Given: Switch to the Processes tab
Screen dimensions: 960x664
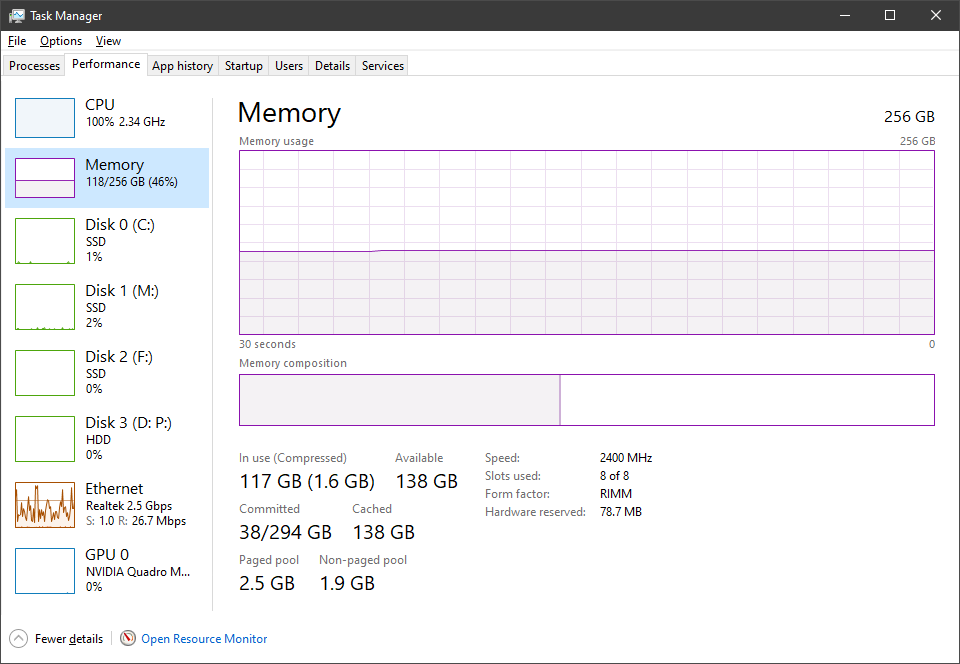Looking at the screenshot, I should tap(34, 65).
